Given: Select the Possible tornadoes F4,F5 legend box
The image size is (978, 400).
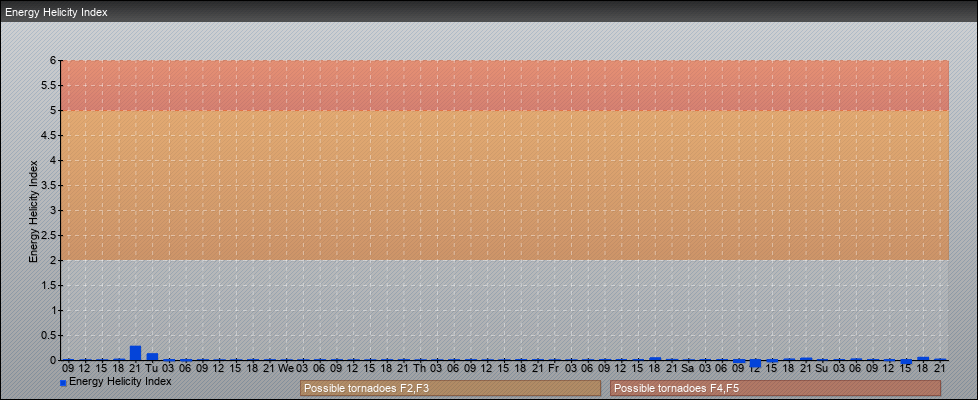Looking at the screenshot, I should [775, 388].
